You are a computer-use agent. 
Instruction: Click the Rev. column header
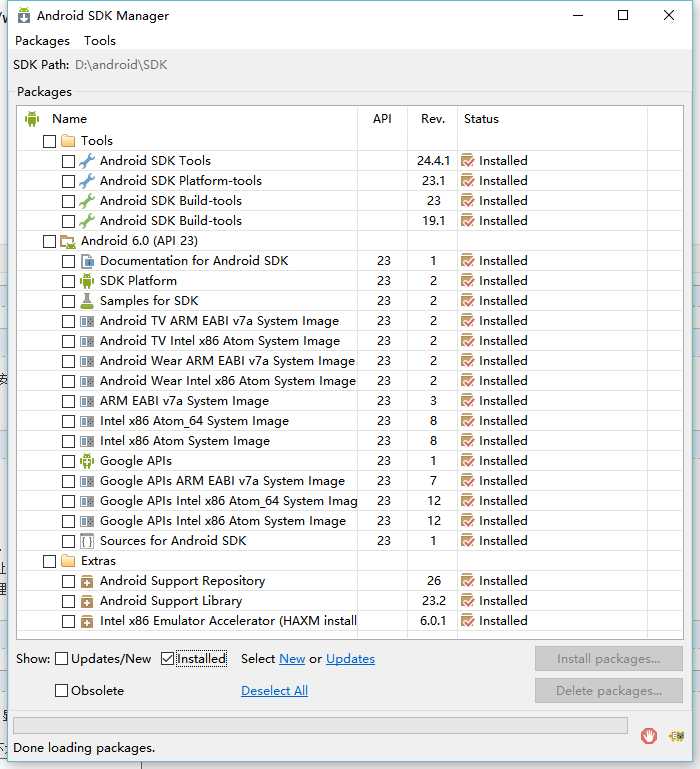(433, 119)
